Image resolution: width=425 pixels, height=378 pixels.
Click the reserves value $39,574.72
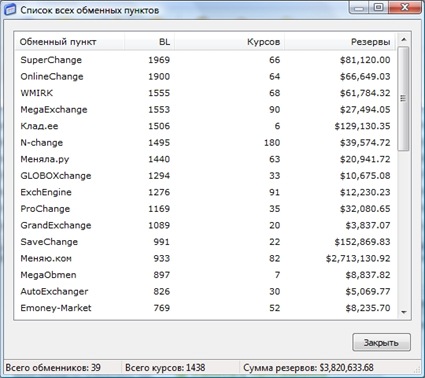[x=365, y=143]
